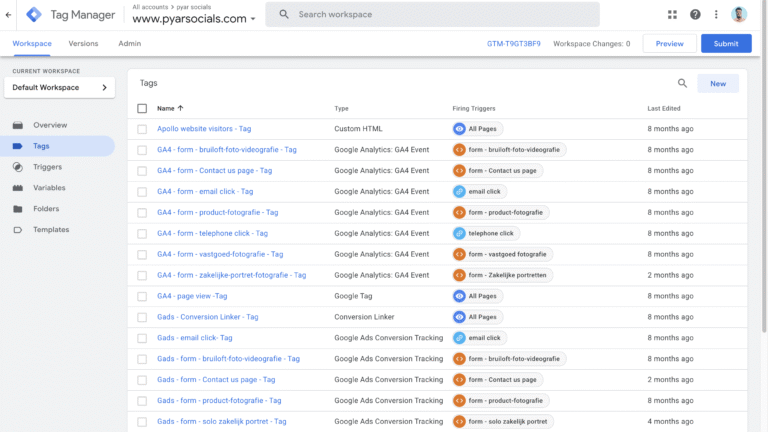Screen dimensions: 768x432
Task: Click the search icon in Tags table header
Action: [683, 84]
